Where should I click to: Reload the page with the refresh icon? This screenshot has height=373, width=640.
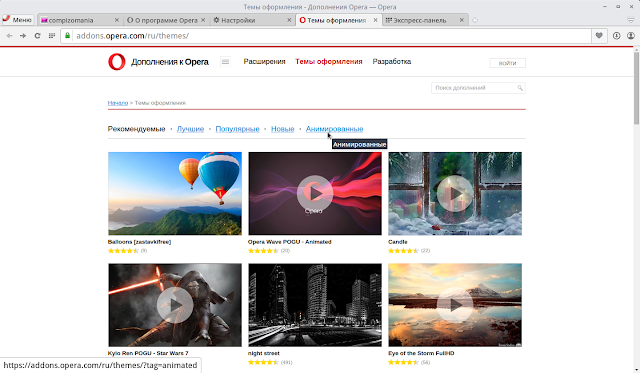pyautogui.click(x=37, y=36)
